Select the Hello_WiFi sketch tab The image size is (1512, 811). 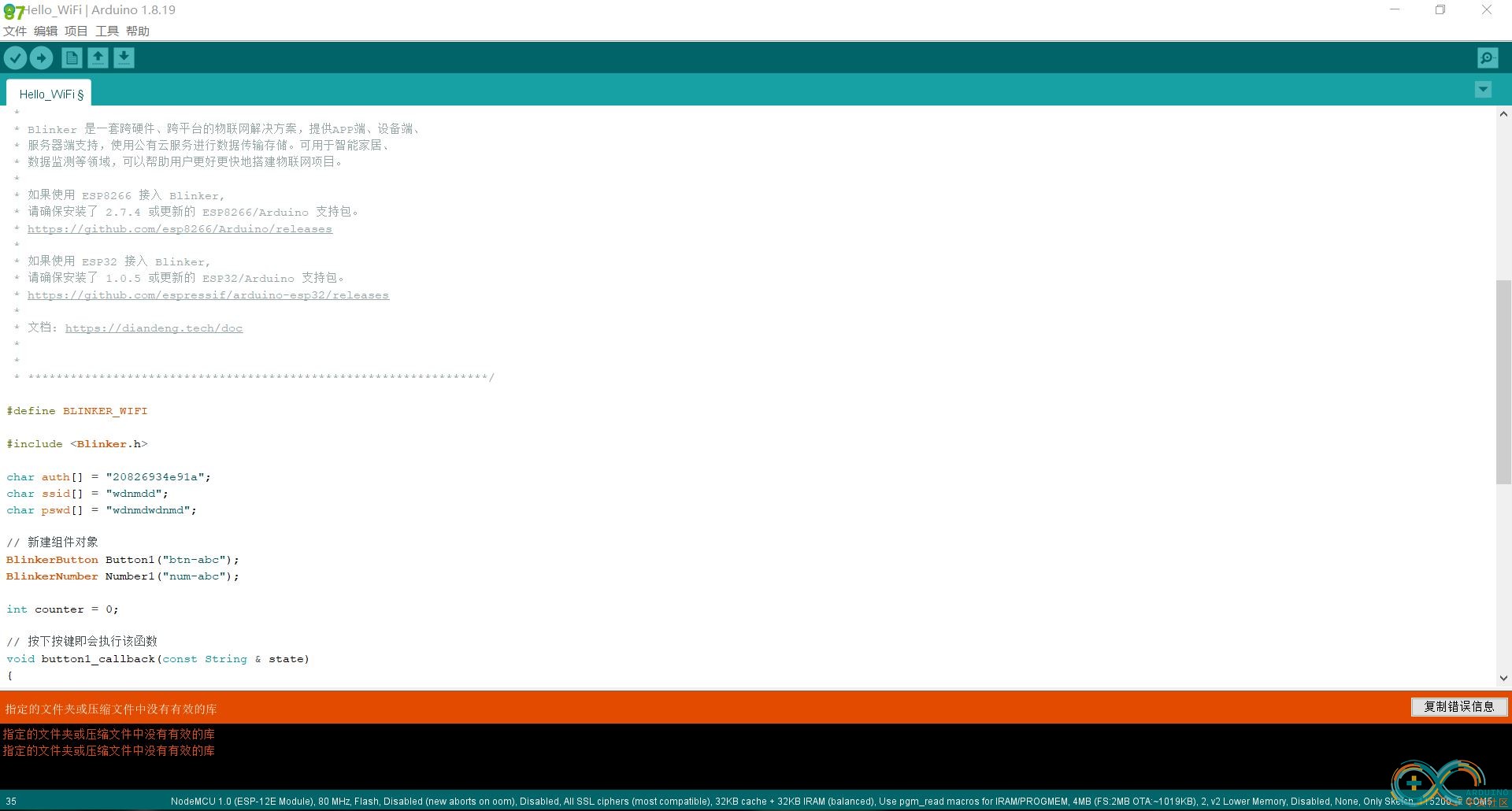coord(50,94)
